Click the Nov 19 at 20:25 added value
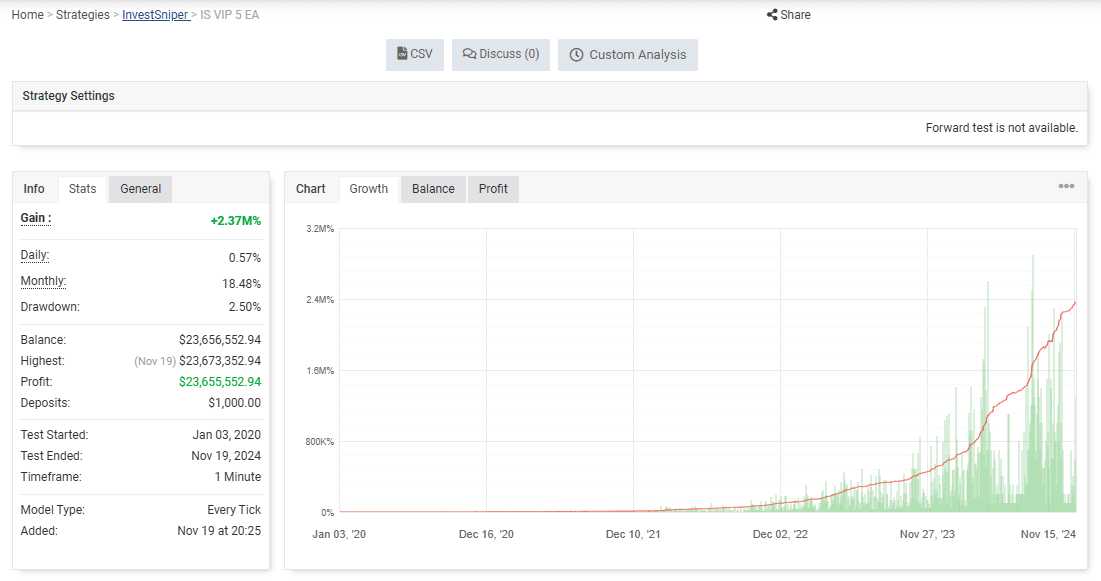1101x581 pixels. pyautogui.click(x=219, y=531)
